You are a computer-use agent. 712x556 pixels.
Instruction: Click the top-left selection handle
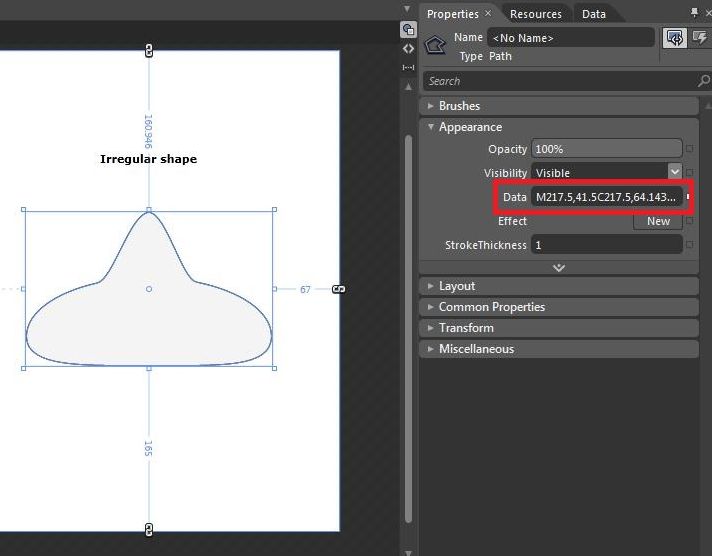coord(24,209)
